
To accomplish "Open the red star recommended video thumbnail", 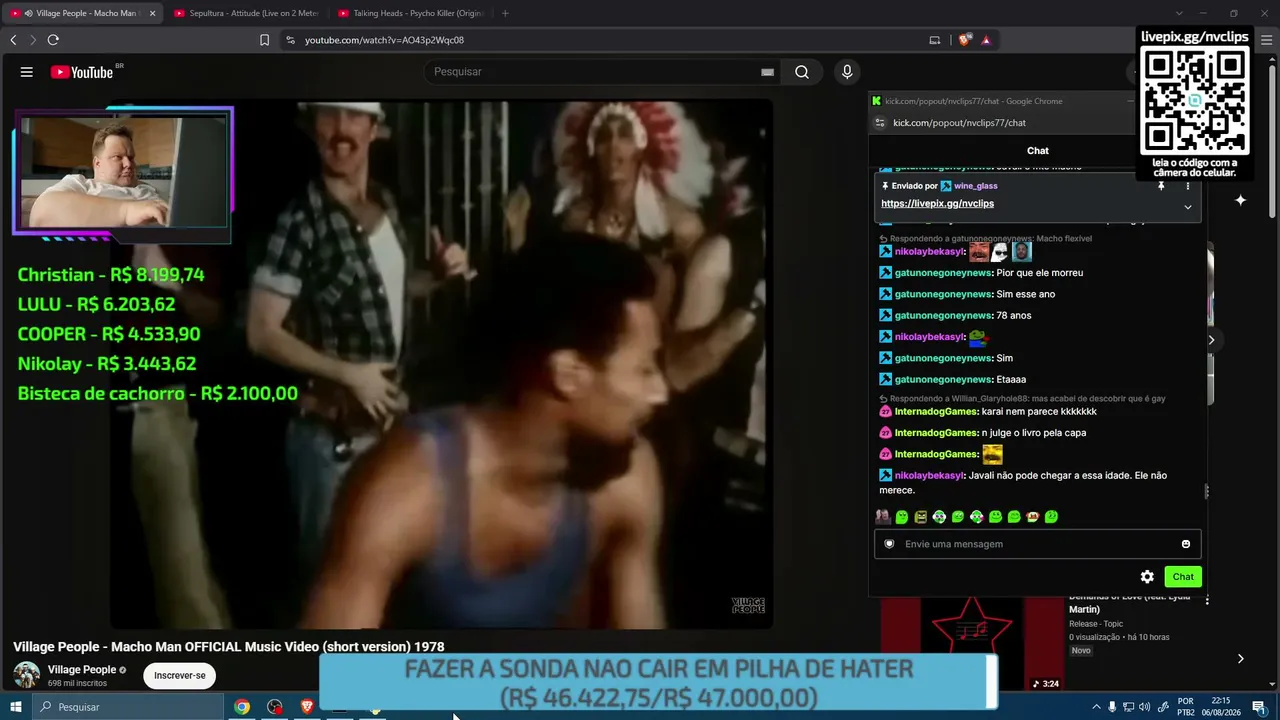I will click(x=971, y=645).
